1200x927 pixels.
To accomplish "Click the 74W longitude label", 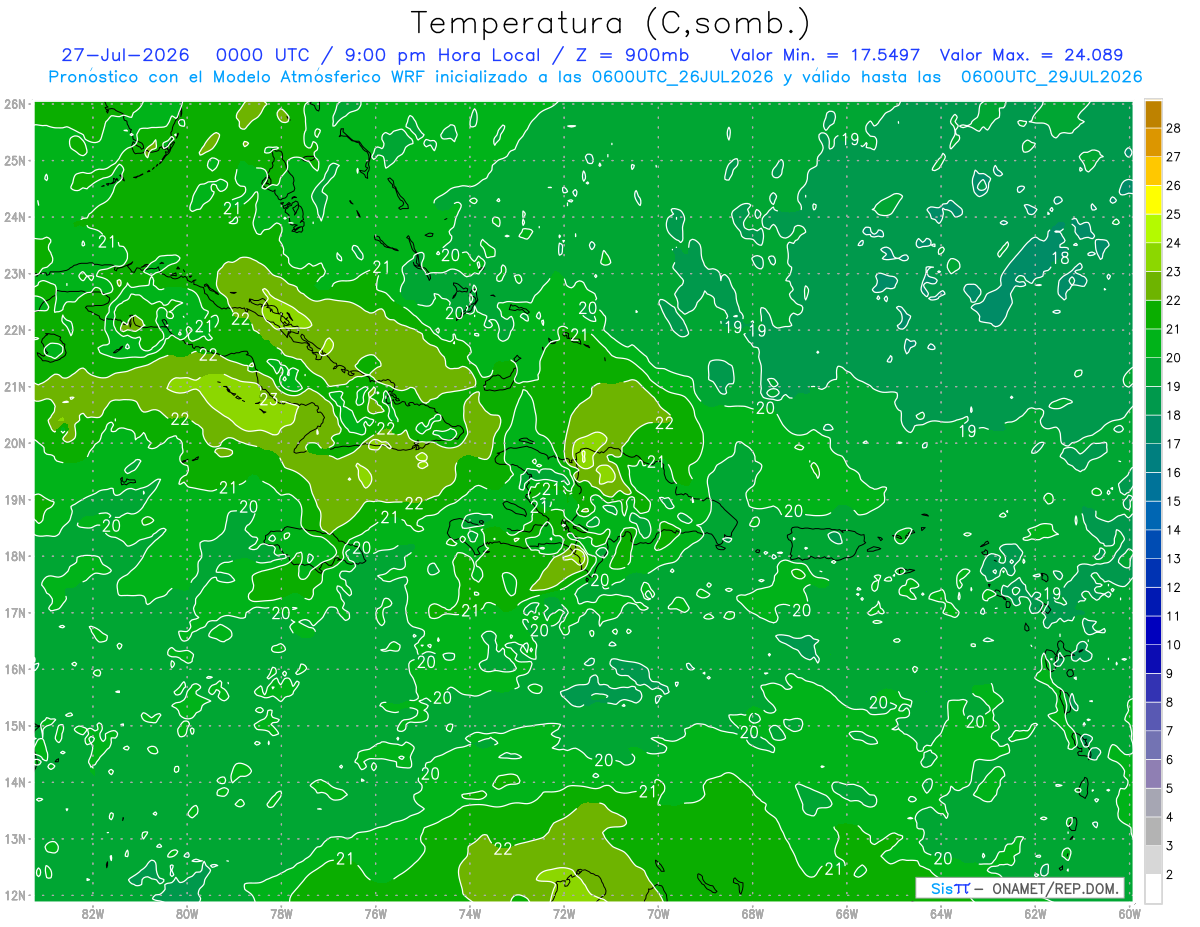I will pos(470,912).
